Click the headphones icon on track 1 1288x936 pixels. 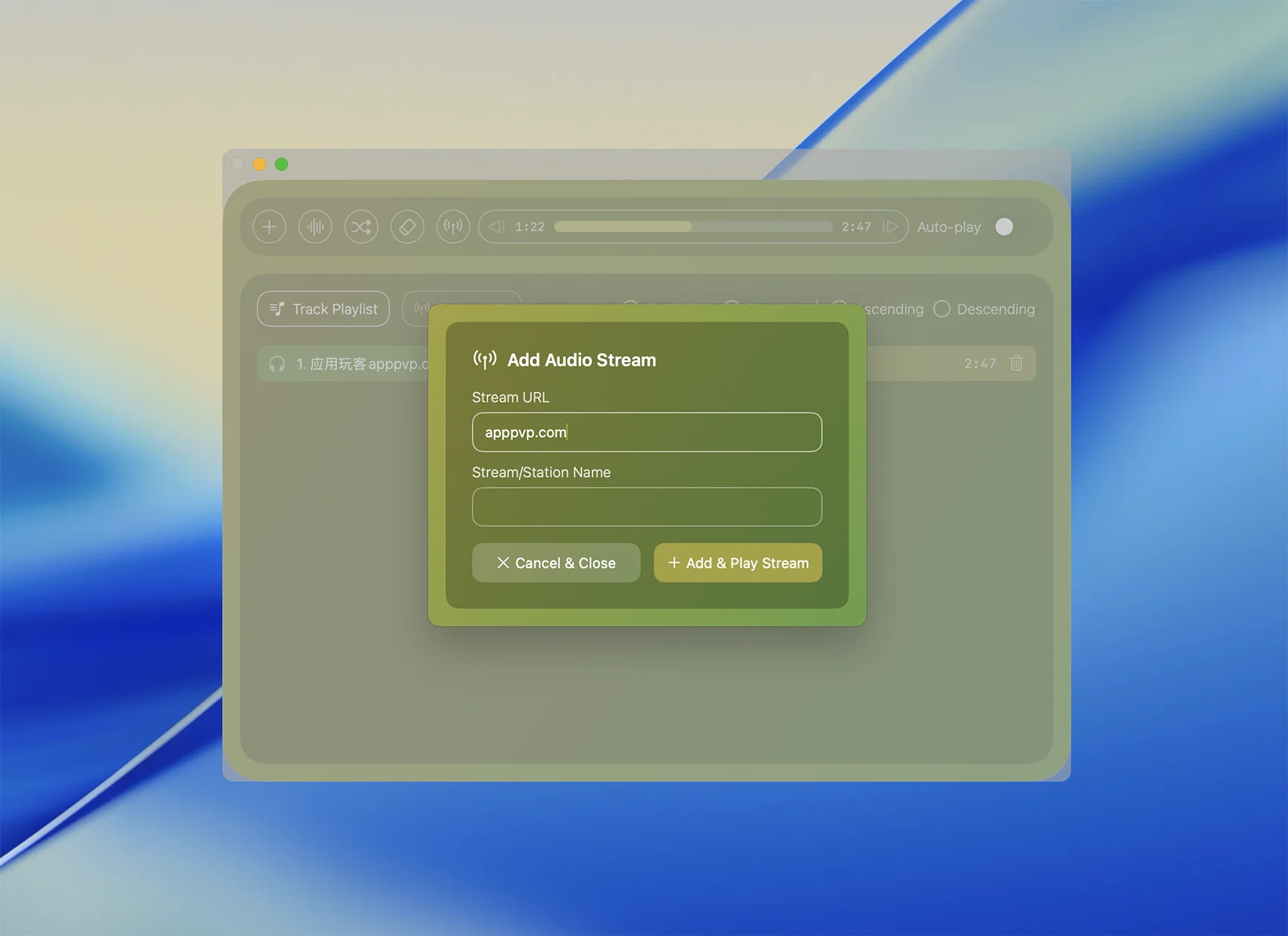tap(277, 364)
